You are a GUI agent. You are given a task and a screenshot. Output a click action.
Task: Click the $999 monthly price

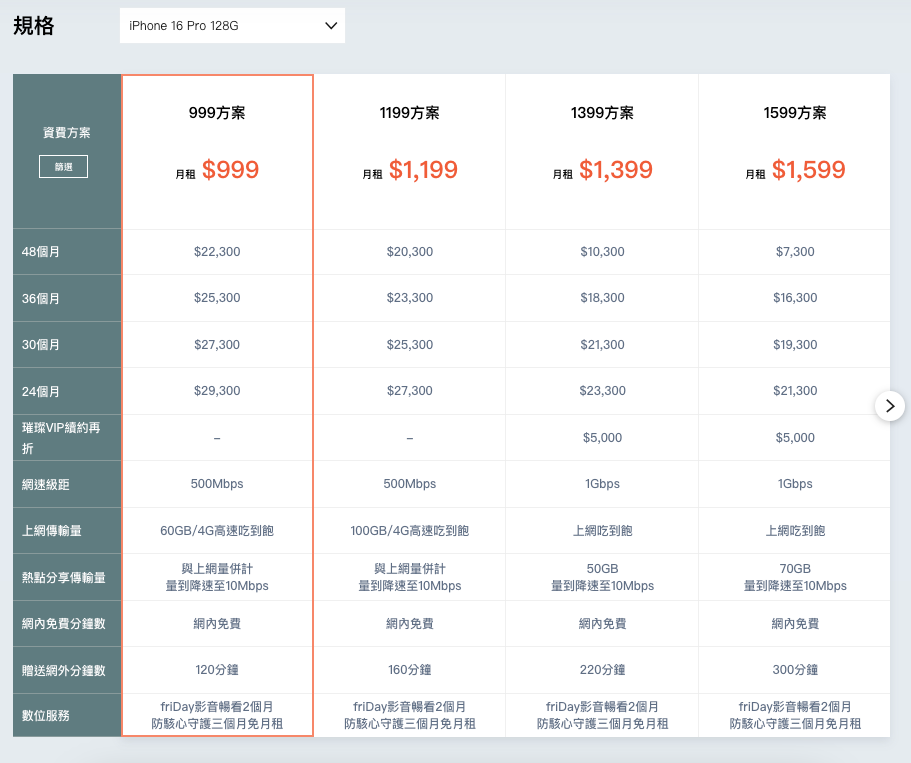click(x=230, y=170)
